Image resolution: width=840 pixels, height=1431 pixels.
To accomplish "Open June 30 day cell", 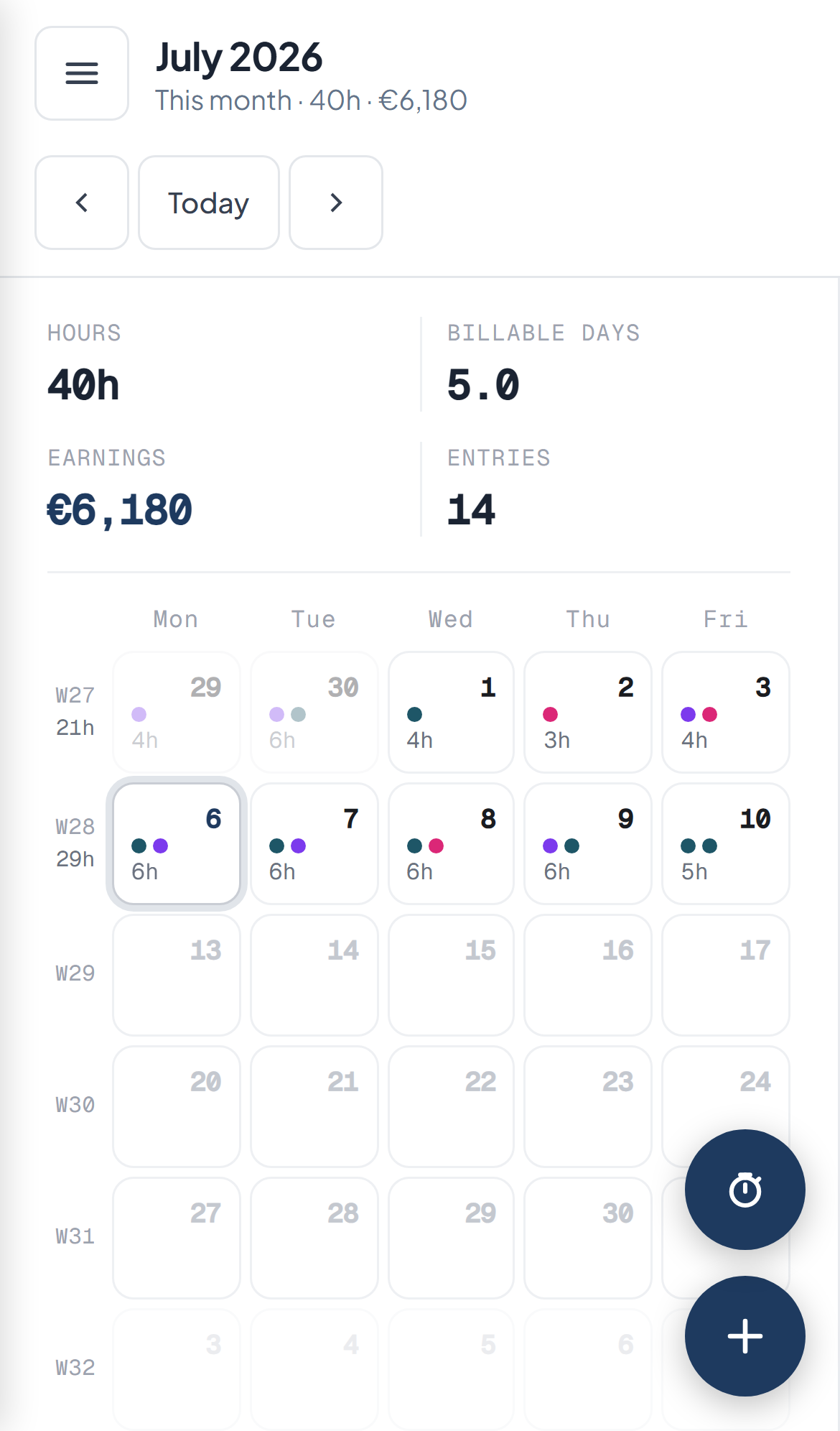I will point(314,712).
